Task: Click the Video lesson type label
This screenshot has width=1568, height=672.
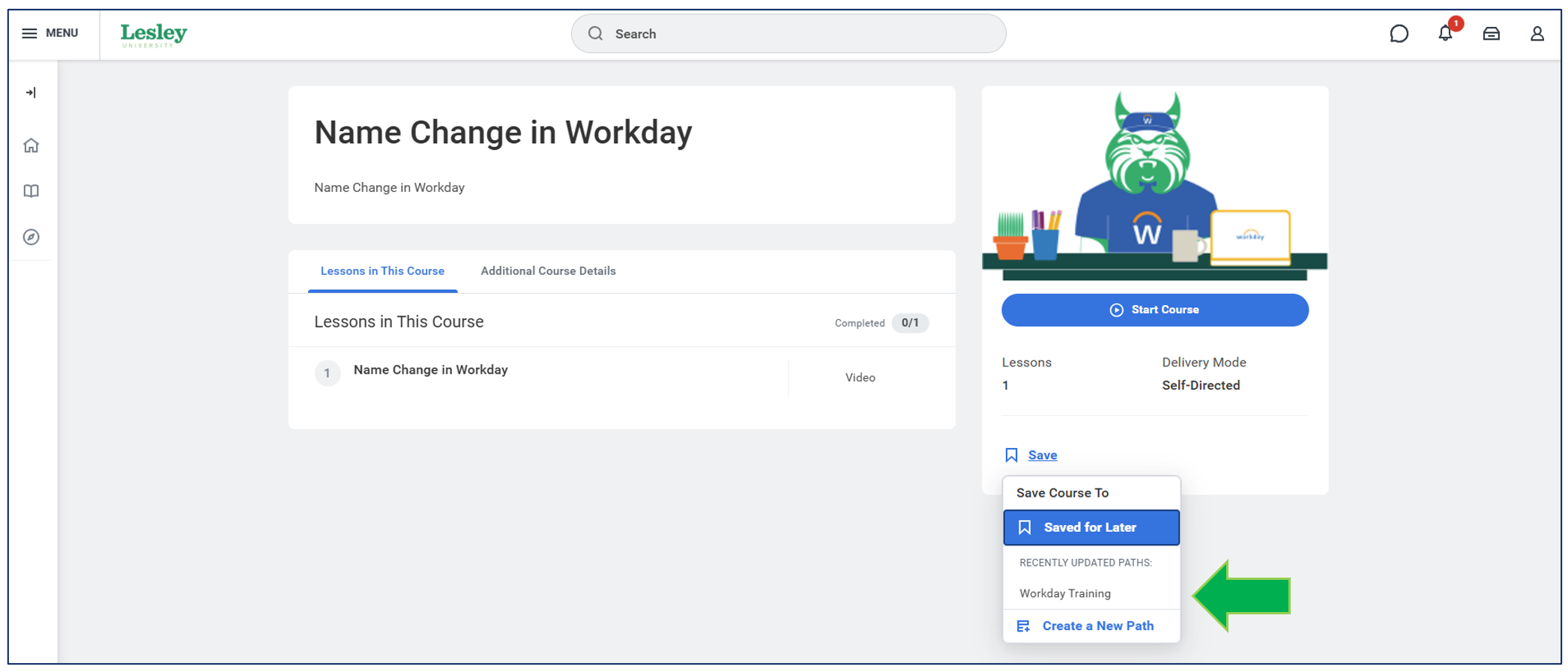Action: [x=860, y=378]
